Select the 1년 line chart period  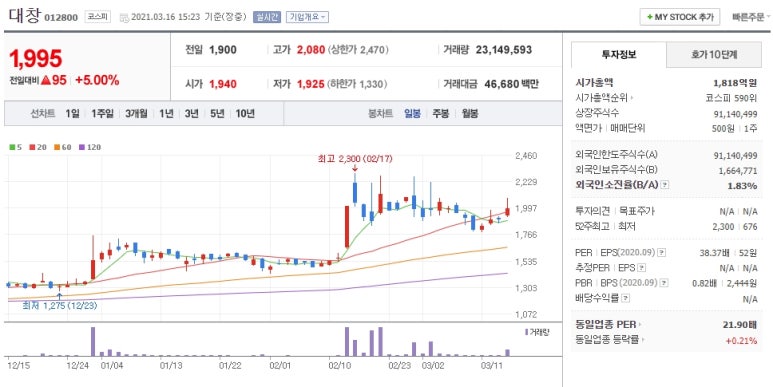tap(166, 114)
